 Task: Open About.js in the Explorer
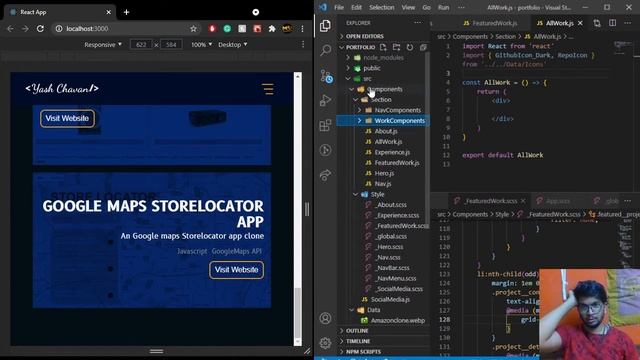[386, 131]
